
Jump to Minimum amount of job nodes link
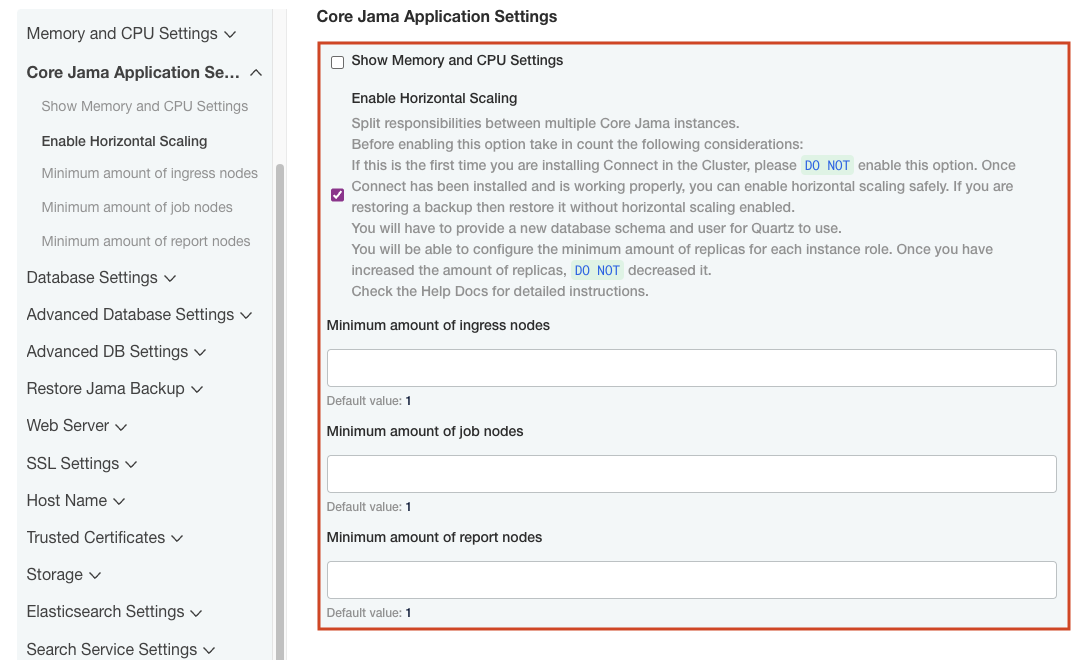pyautogui.click(x=137, y=207)
